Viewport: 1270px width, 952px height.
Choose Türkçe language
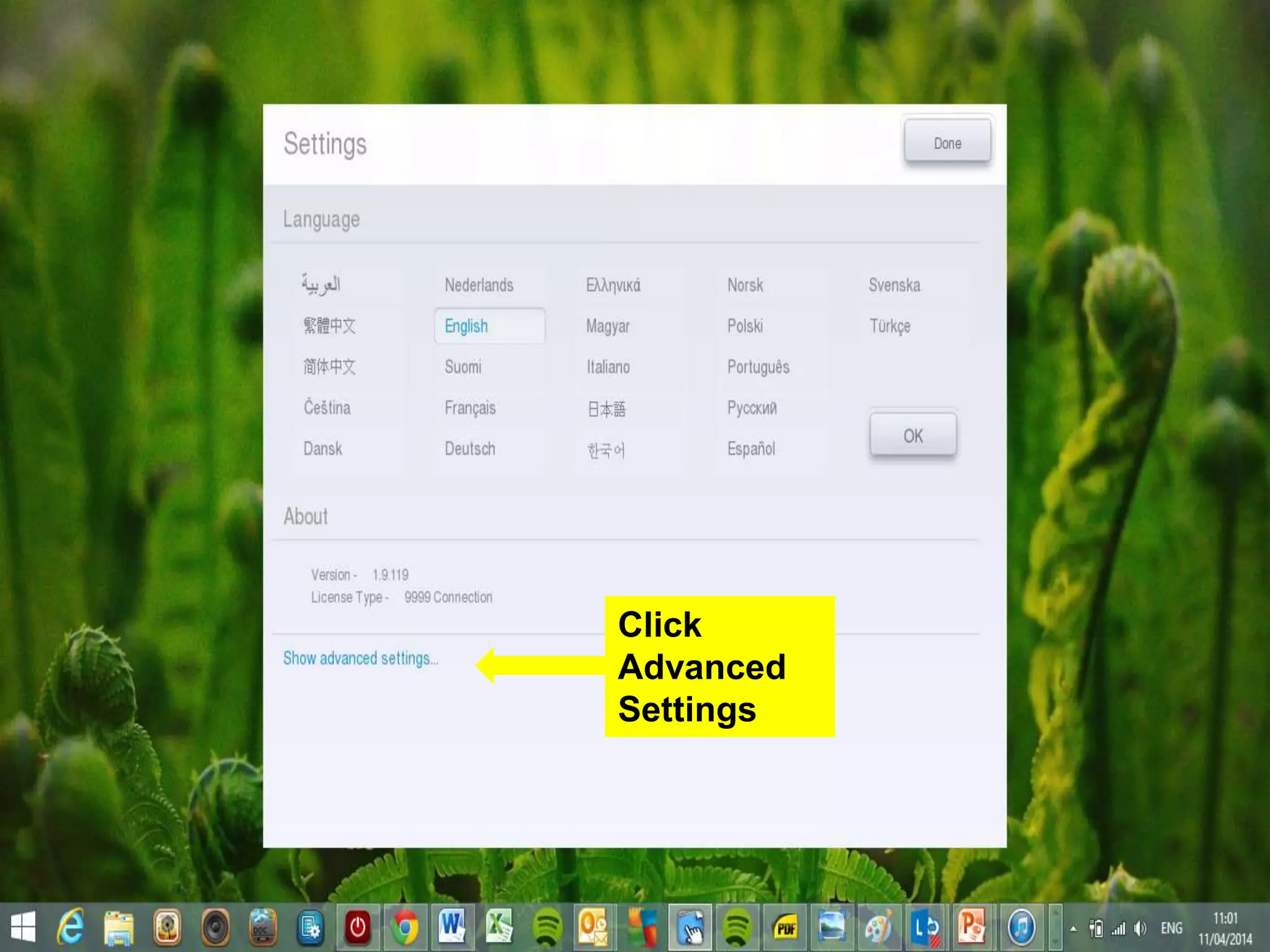(890, 327)
